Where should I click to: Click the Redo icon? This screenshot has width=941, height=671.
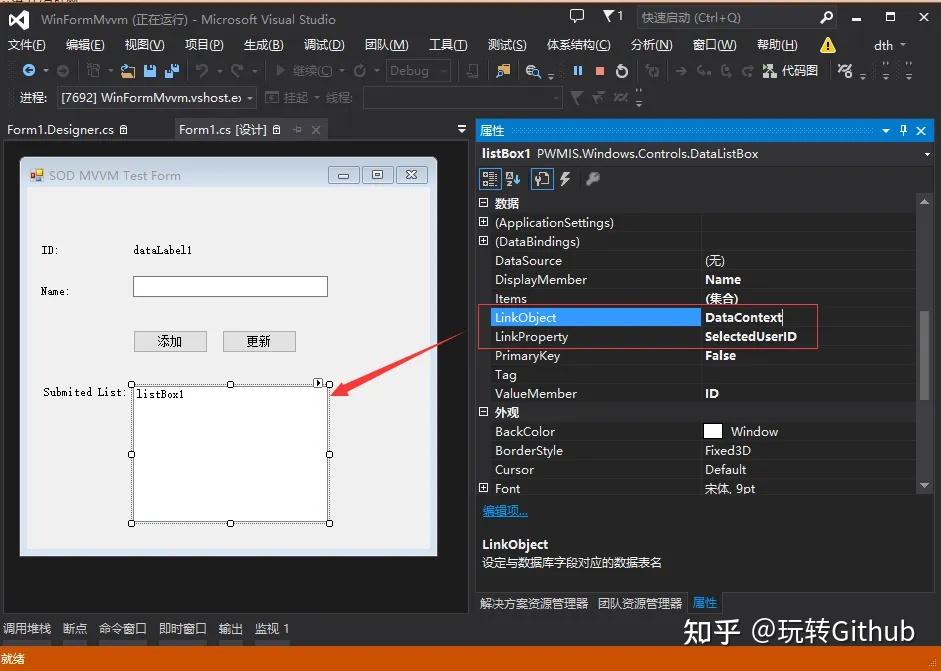[x=237, y=71]
